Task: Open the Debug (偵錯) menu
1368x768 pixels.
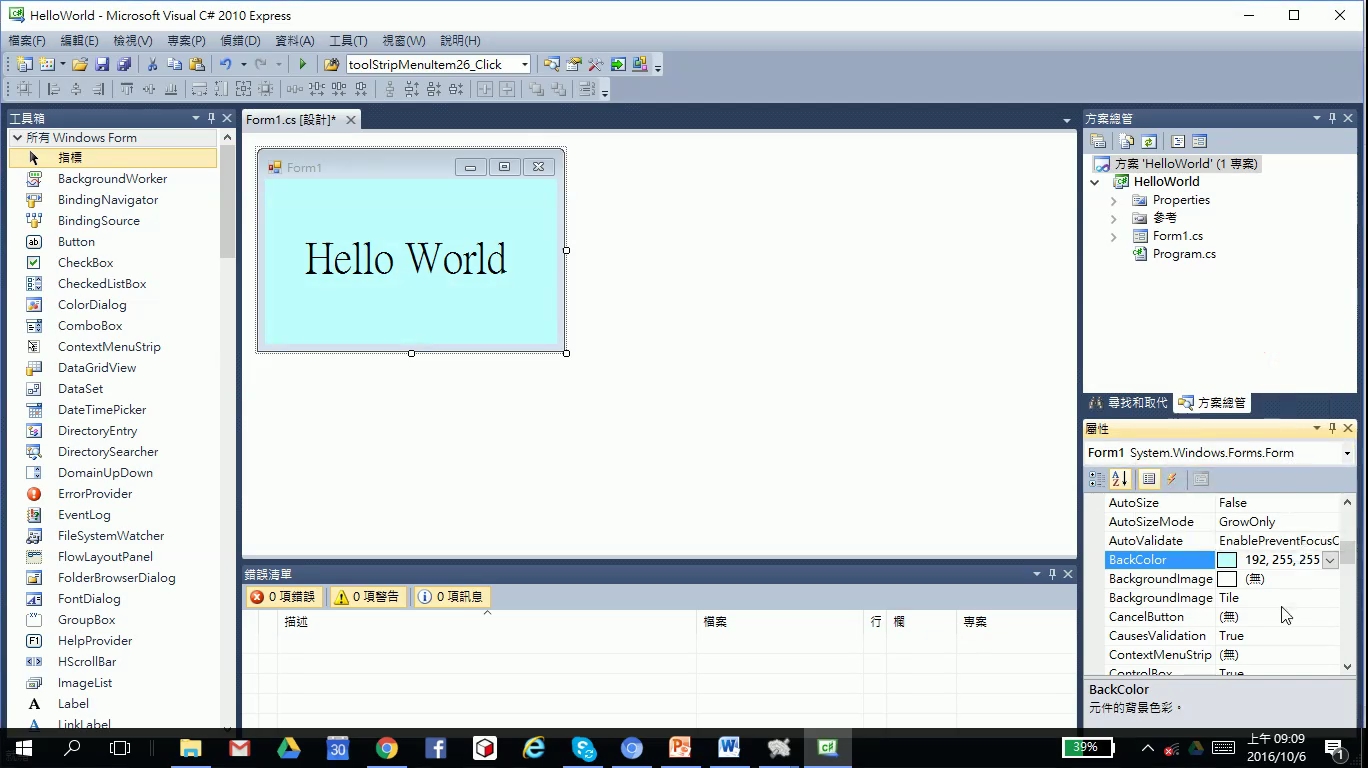Action: coord(240,41)
